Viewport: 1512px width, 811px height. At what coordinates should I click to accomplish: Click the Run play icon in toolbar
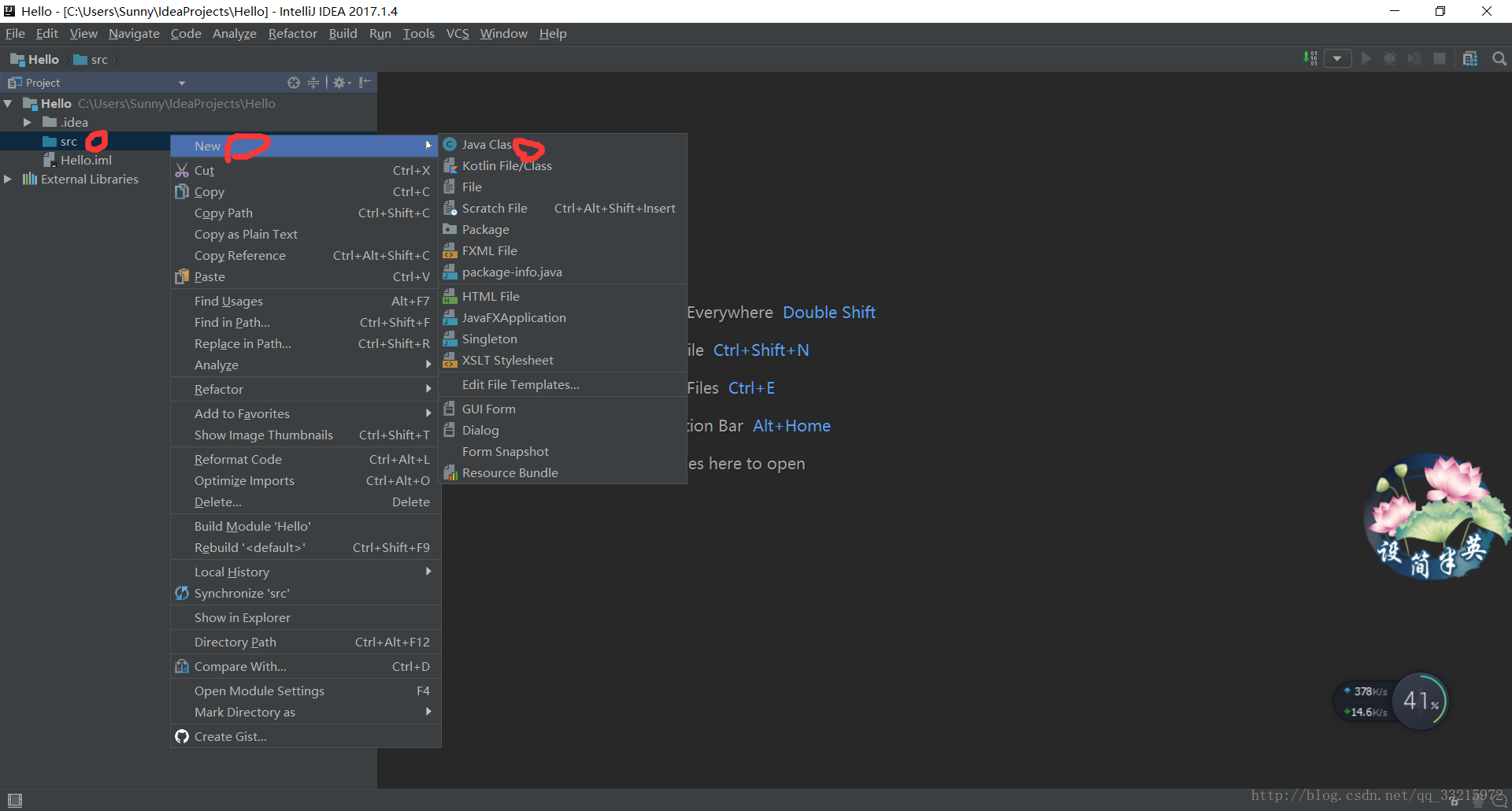[1366, 59]
